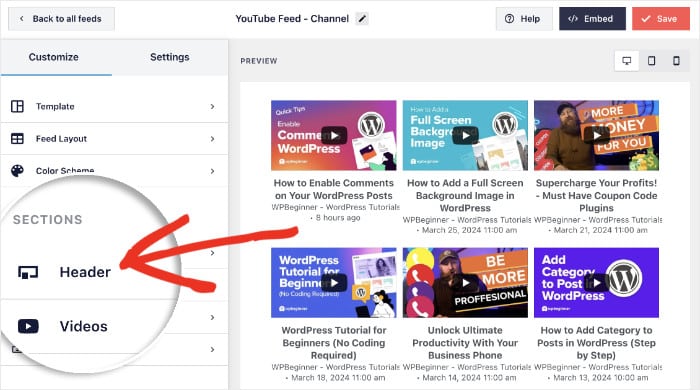Click the 'YouTube Feed - Channel' title text

(x=292, y=19)
